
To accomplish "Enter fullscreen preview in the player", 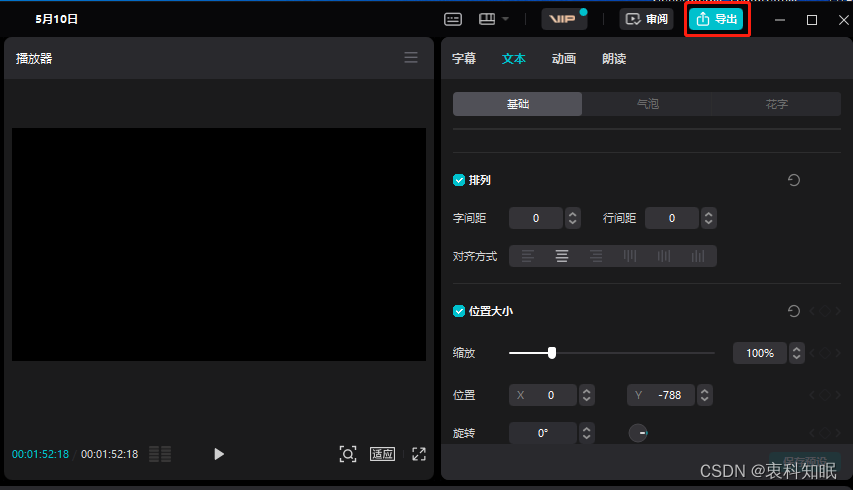I will 419,454.
